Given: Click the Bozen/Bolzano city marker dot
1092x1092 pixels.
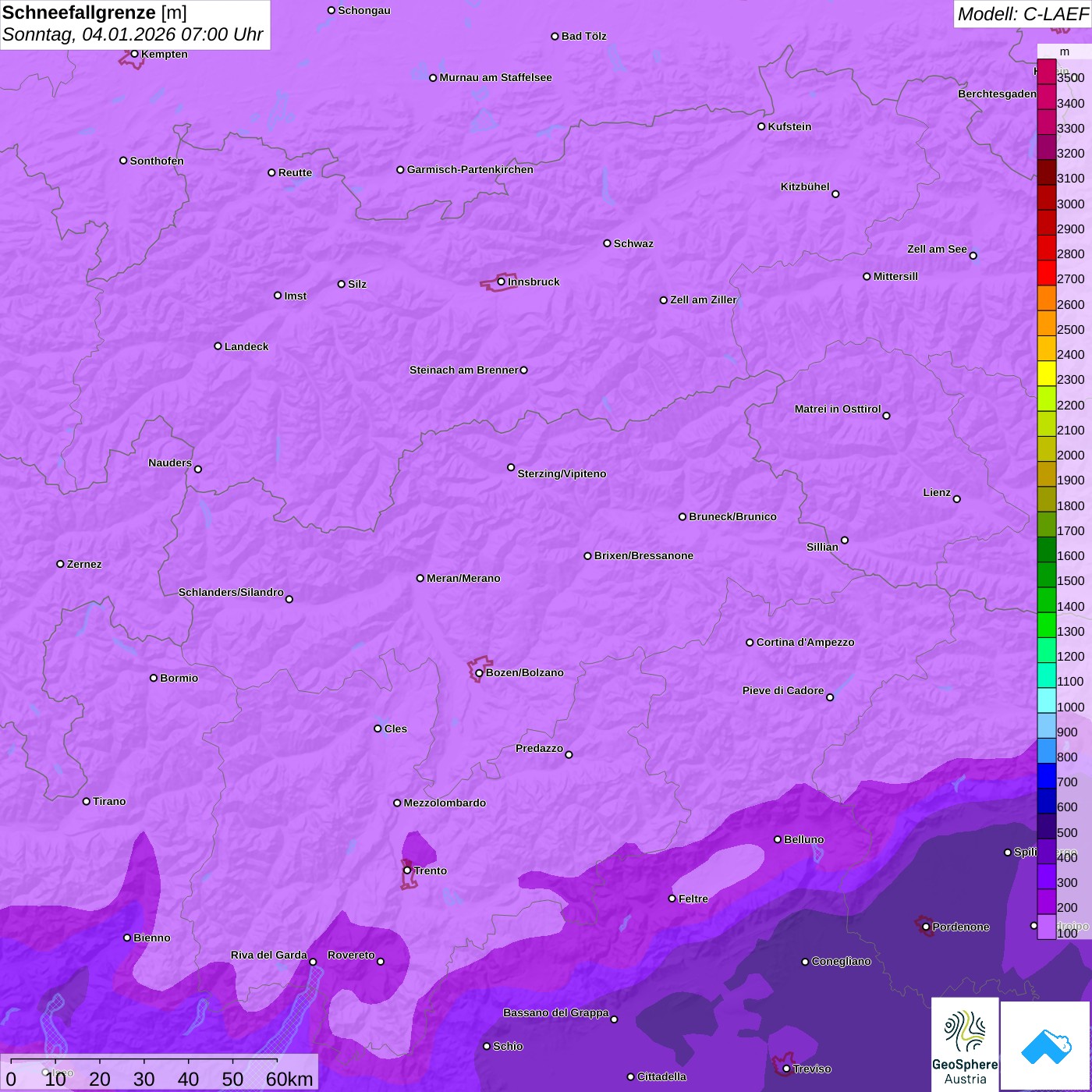Looking at the screenshot, I should coord(479,673).
